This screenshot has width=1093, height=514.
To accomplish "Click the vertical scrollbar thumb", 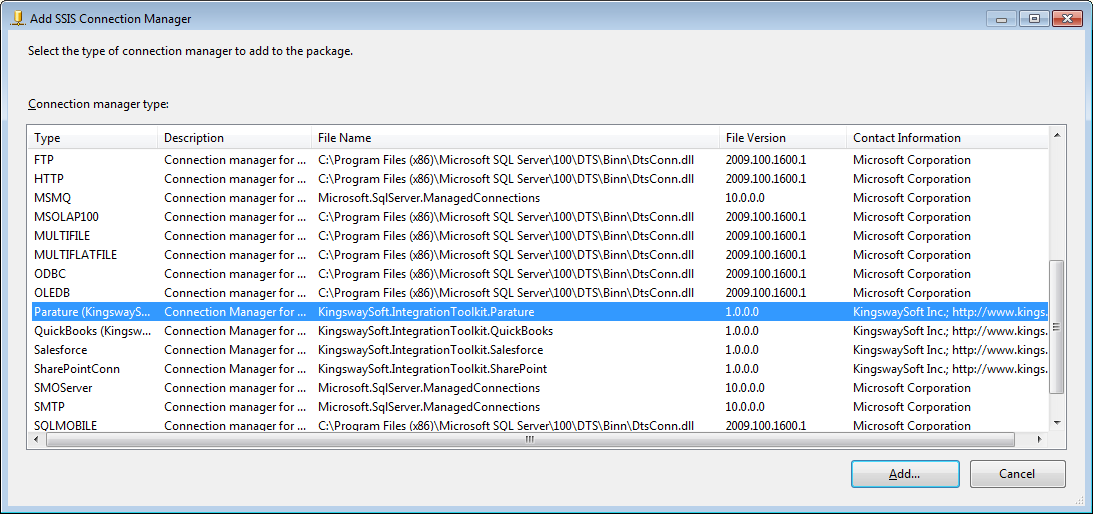I will 1057,326.
